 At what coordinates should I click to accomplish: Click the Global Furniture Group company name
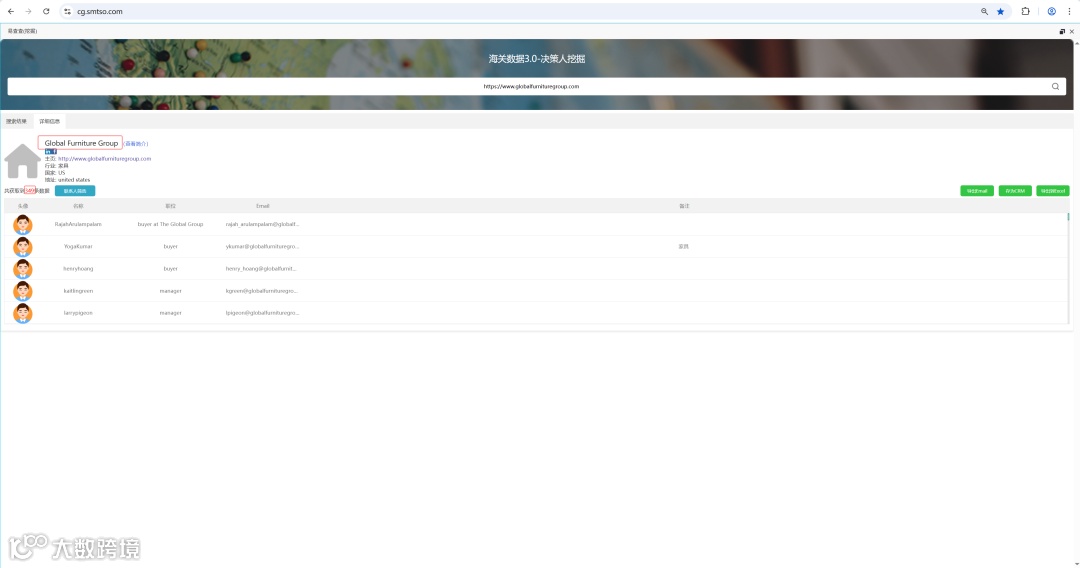[81, 143]
